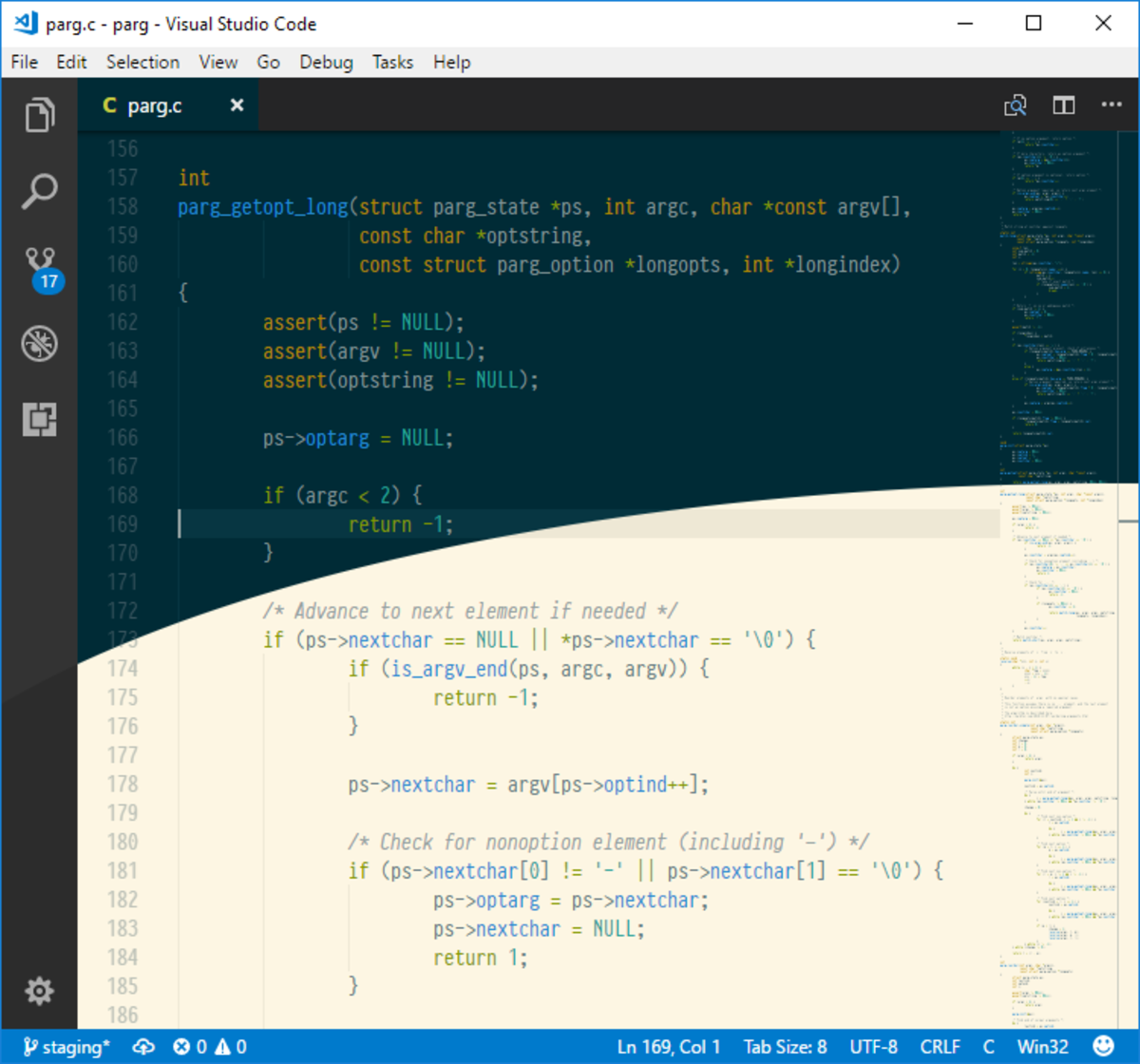Screen dimensions: 1140x1064
Task: Open the Debug menu
Action: pos(327,62)
